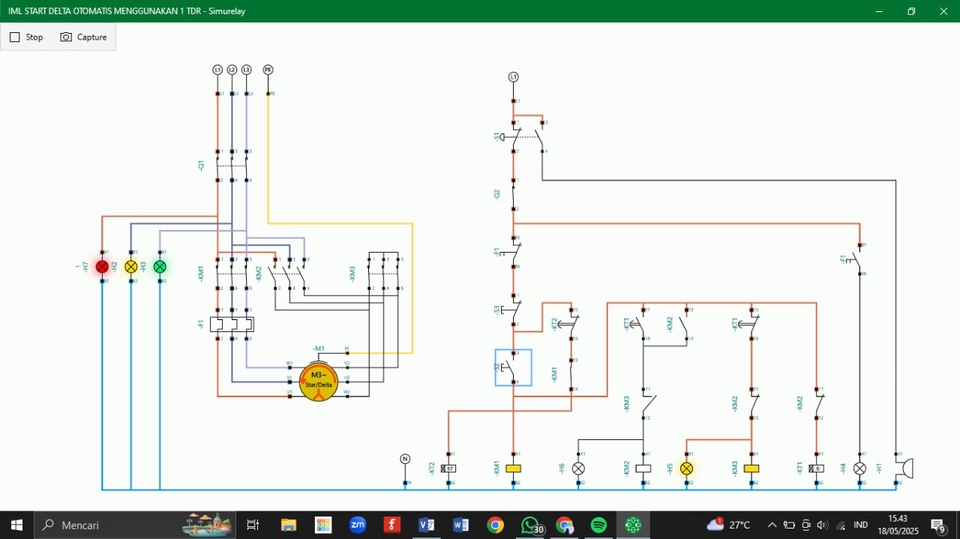
Task: Open WhatsApp with 30 badge in taskbar
Action: (x=530, y=525)
